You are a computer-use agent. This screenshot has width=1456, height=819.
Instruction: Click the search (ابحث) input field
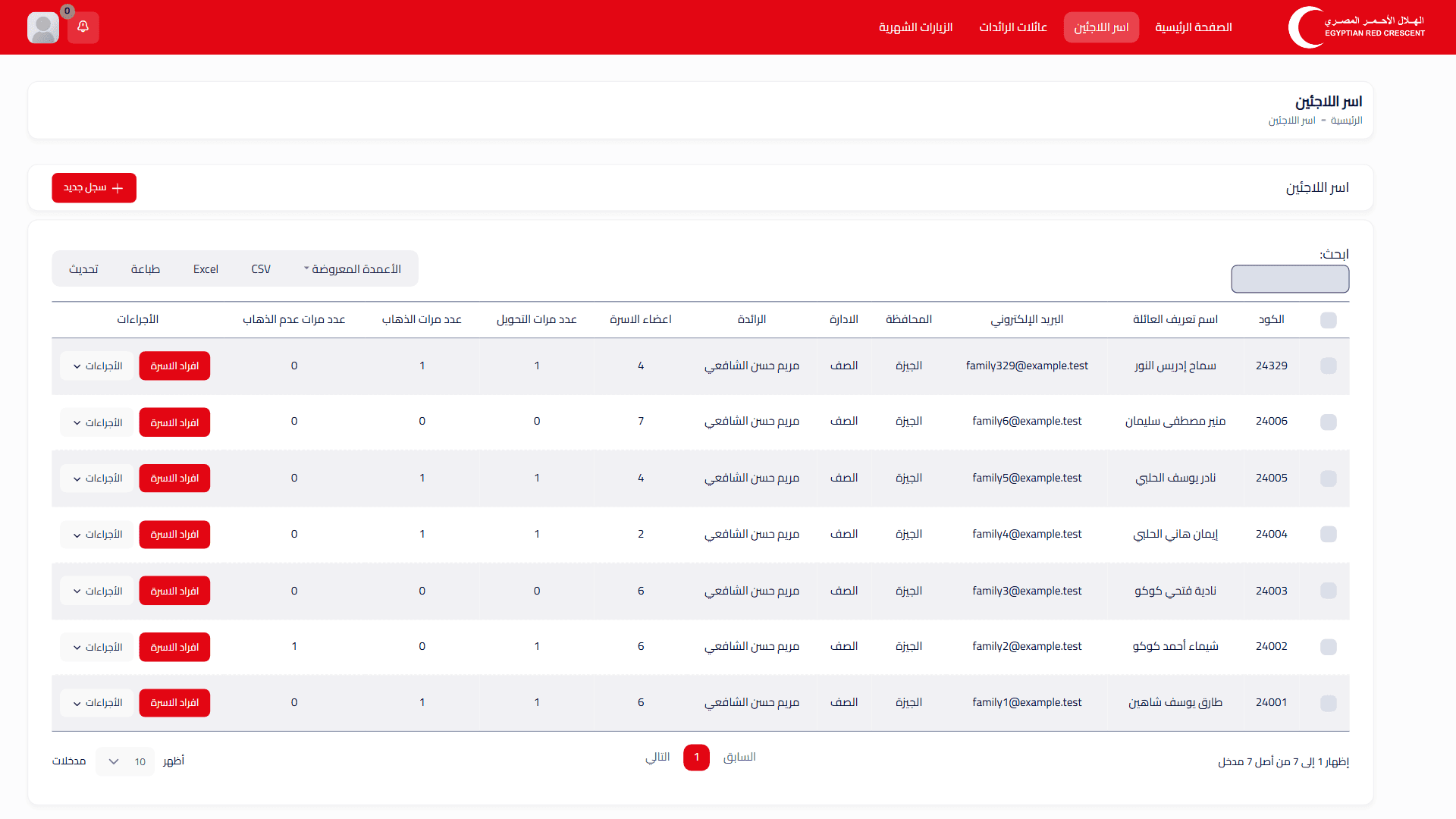[x=1290, y=279]
